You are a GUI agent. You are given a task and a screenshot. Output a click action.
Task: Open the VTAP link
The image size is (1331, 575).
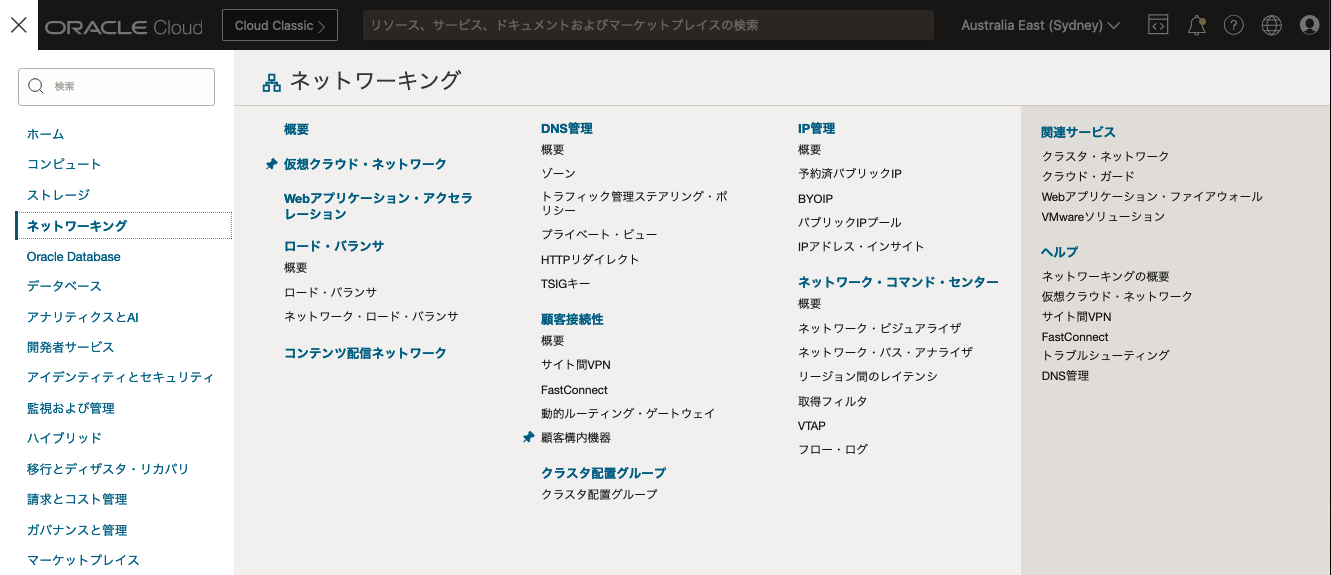(812, 426)
